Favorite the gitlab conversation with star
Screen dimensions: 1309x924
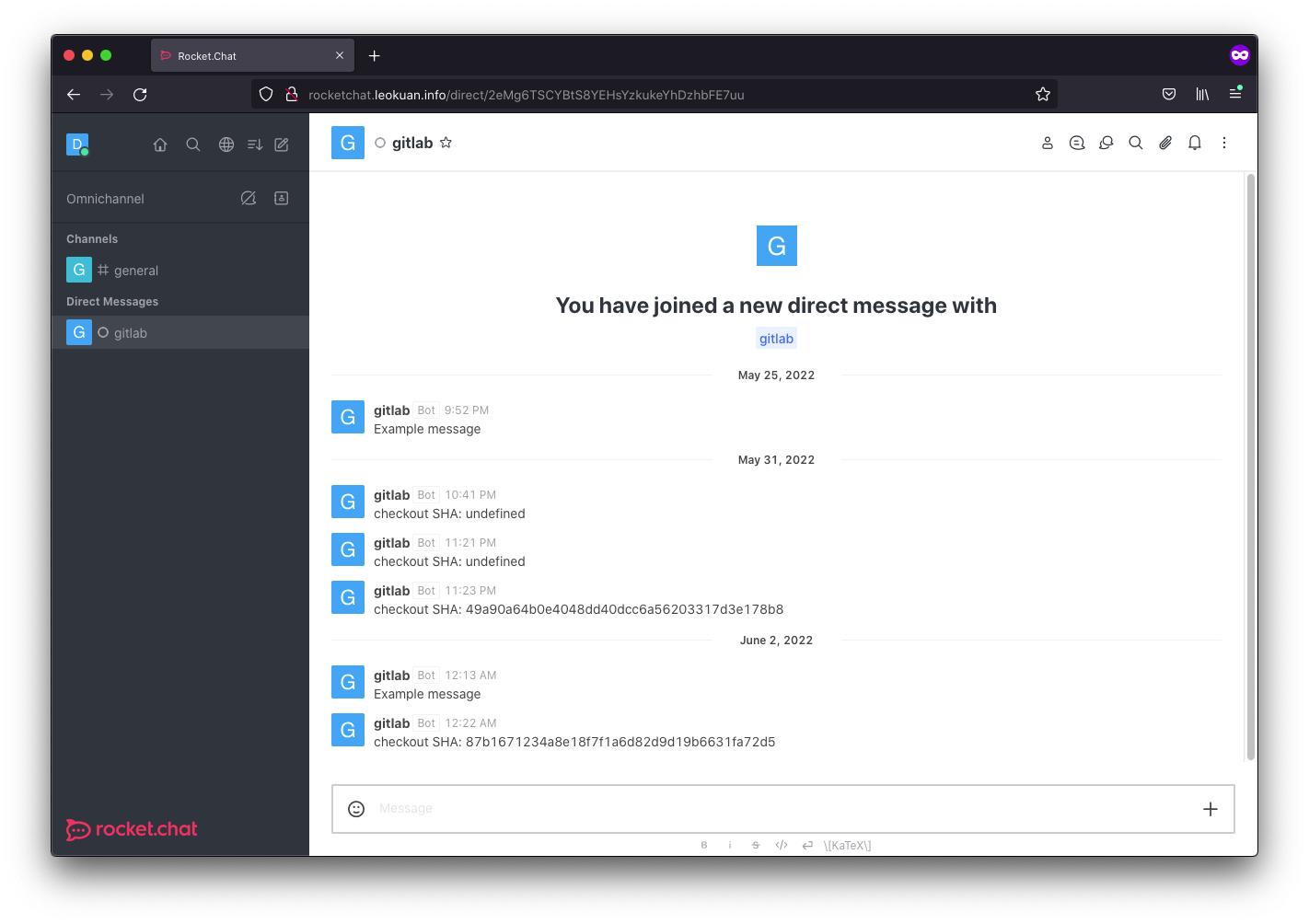446,143
